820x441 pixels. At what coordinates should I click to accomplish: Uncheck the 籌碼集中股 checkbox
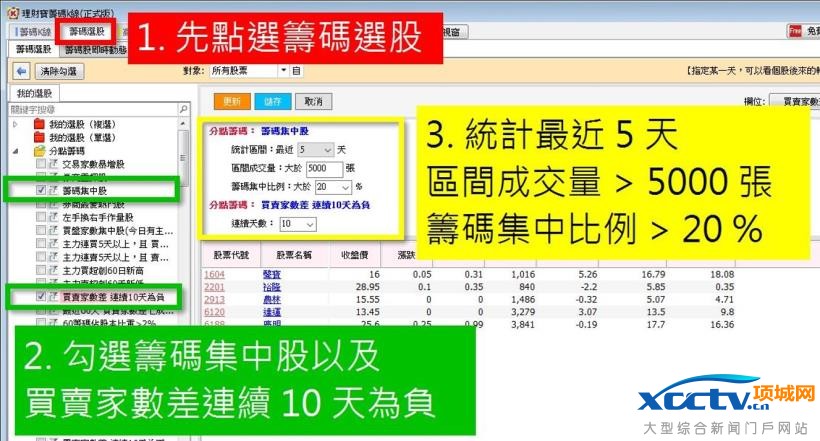click(40, 189)
